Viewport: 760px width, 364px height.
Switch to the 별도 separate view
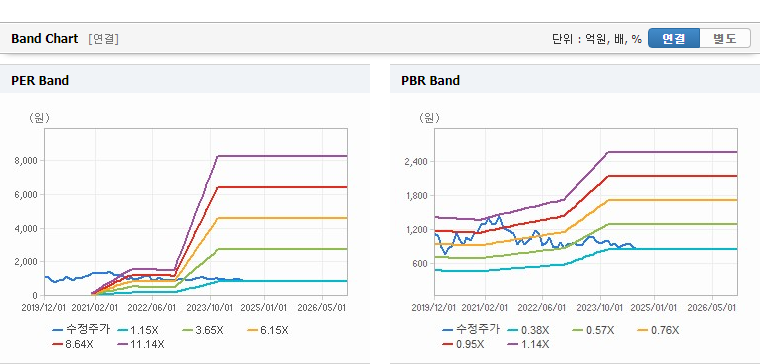[725, 38]
